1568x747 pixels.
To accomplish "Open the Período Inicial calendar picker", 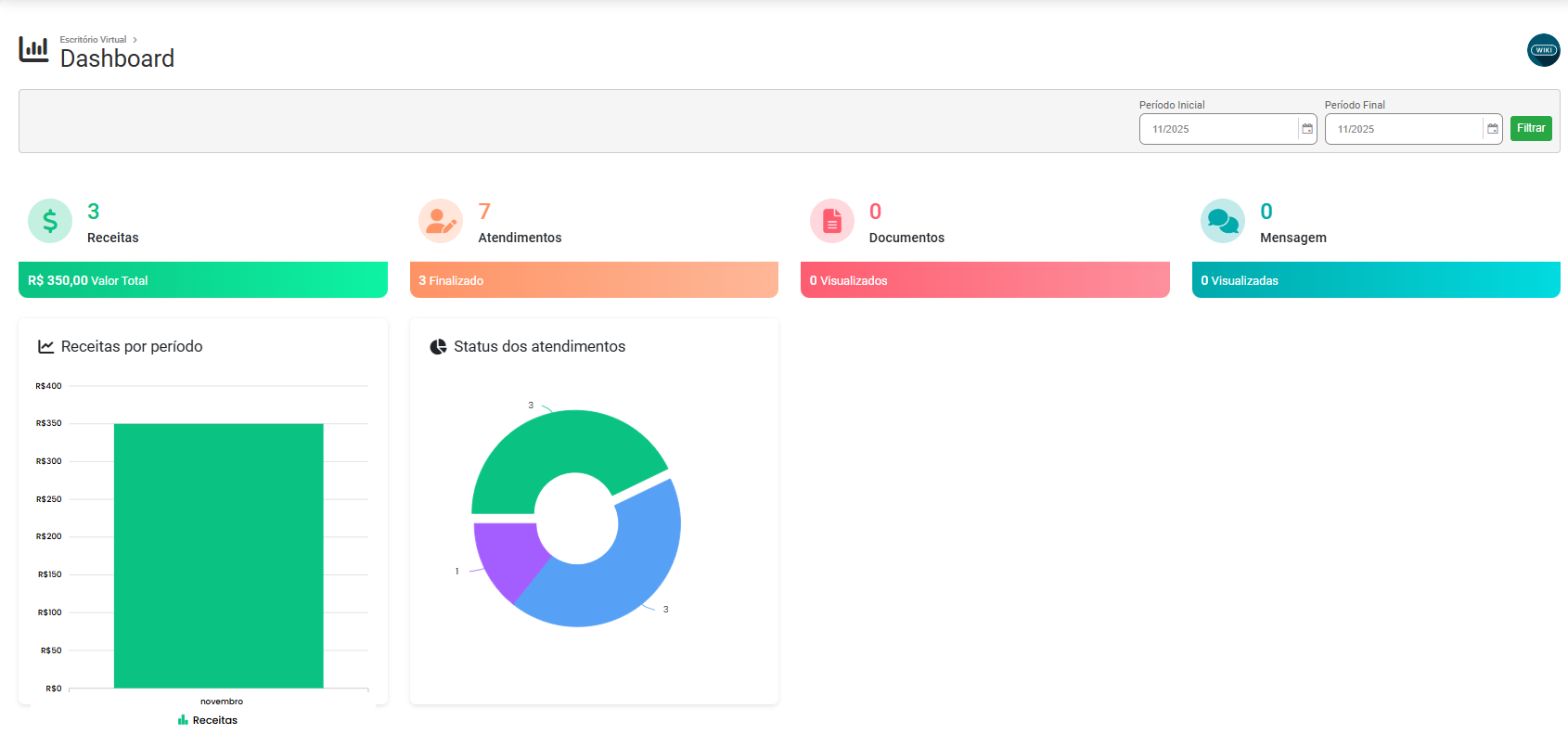I will [1307, 129].
